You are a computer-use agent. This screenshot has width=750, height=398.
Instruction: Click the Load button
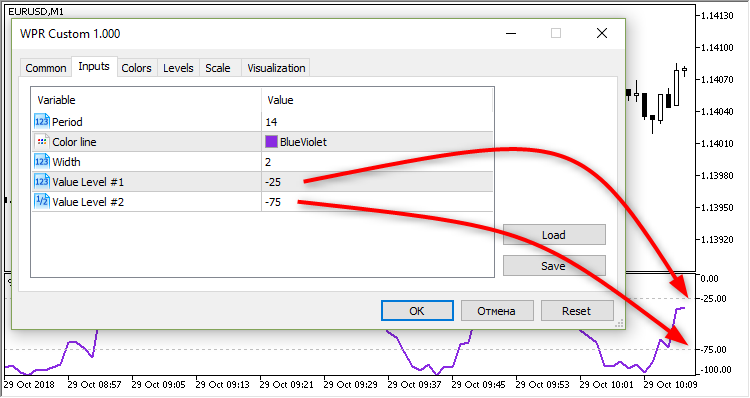click(x=554, y=235)
